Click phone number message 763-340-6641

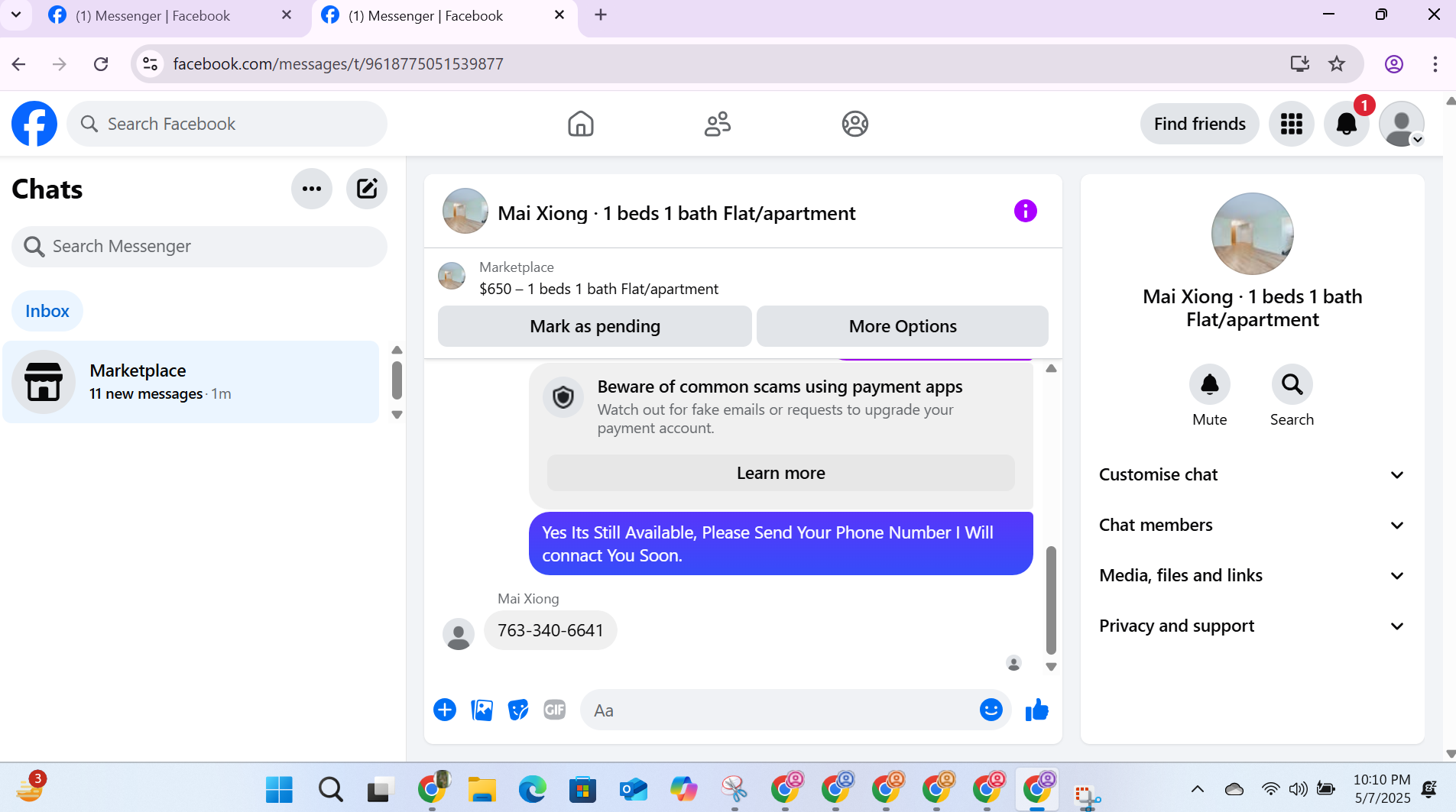550,630
